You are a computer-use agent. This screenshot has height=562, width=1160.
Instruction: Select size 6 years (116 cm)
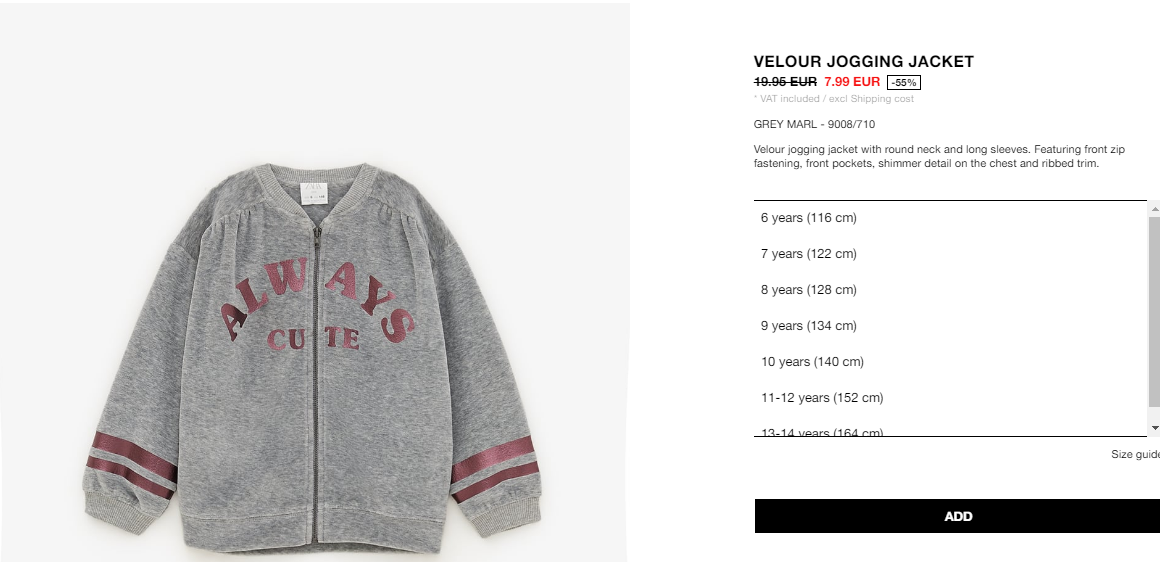(x=950, y=218)
